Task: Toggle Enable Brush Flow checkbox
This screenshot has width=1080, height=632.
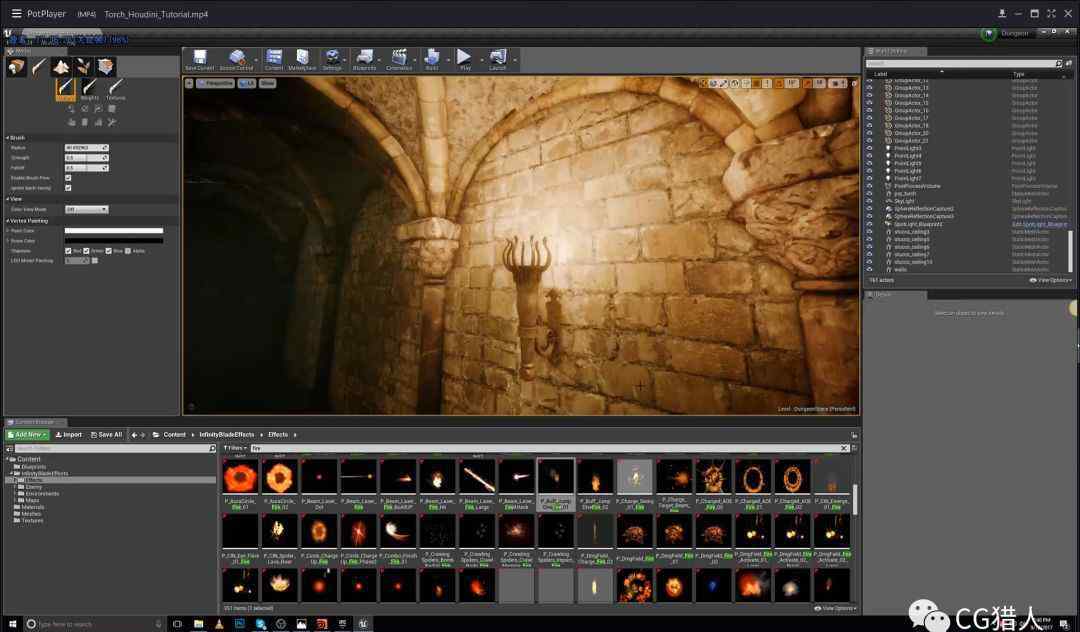Action: (68, 178)
